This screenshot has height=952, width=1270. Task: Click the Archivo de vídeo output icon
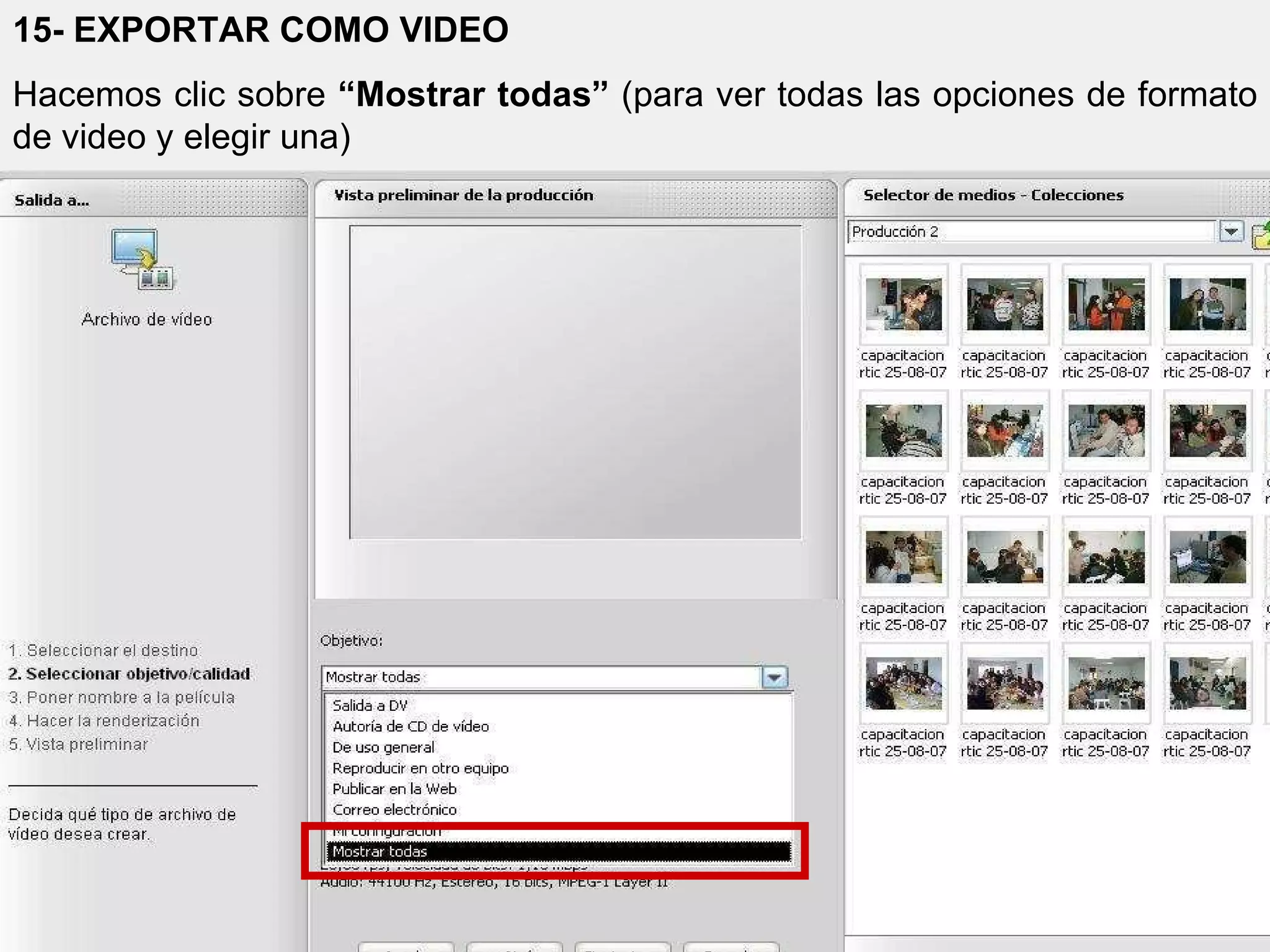(143, 260)
